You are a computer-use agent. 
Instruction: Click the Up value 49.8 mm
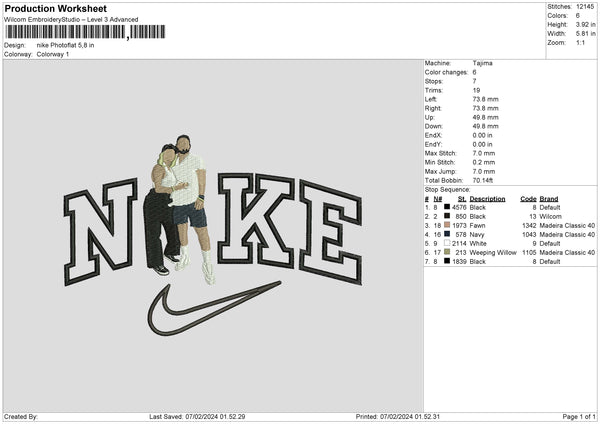[x=486, y=117]
